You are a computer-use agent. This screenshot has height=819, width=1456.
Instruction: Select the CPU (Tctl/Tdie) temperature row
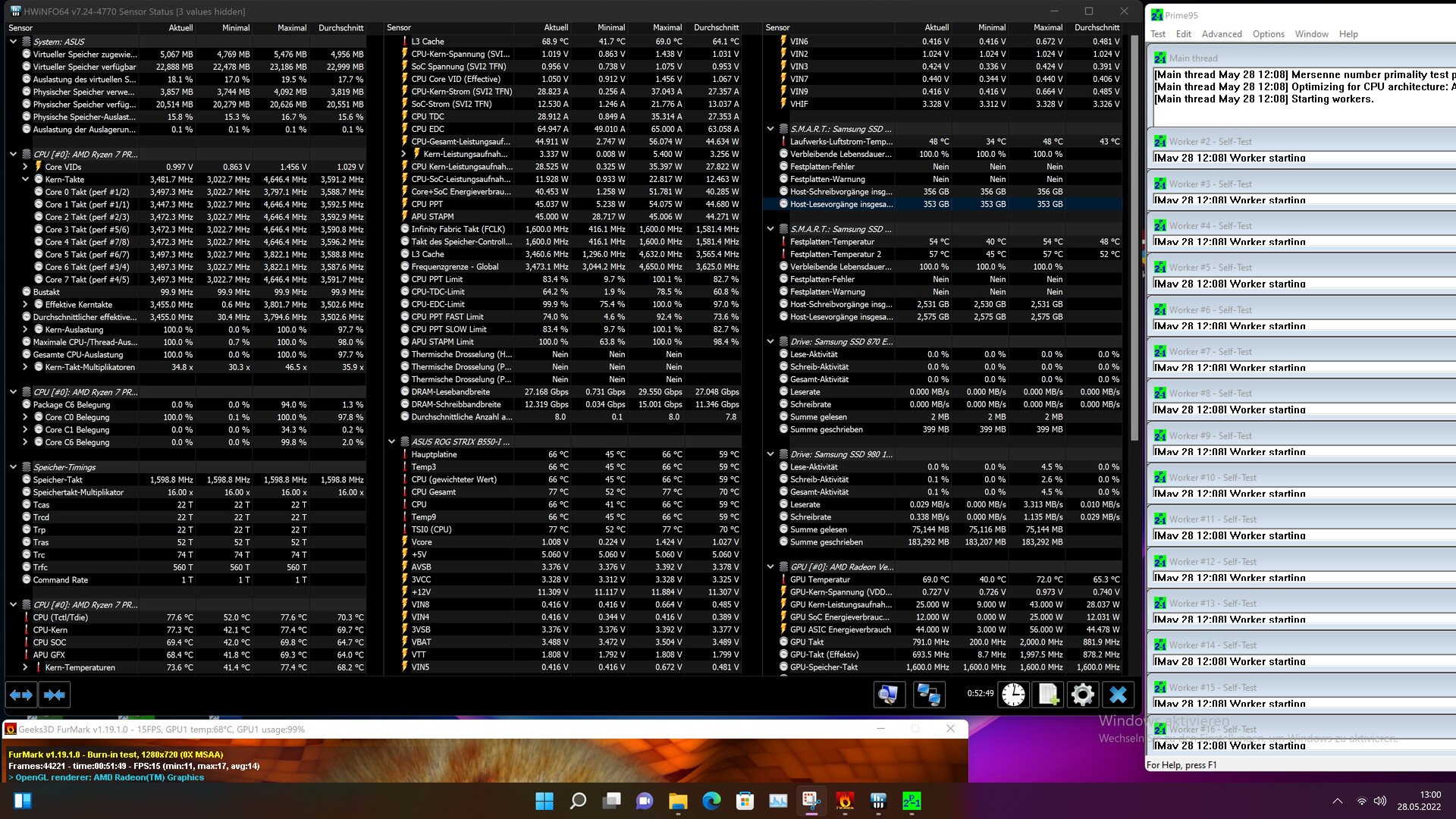186,617
